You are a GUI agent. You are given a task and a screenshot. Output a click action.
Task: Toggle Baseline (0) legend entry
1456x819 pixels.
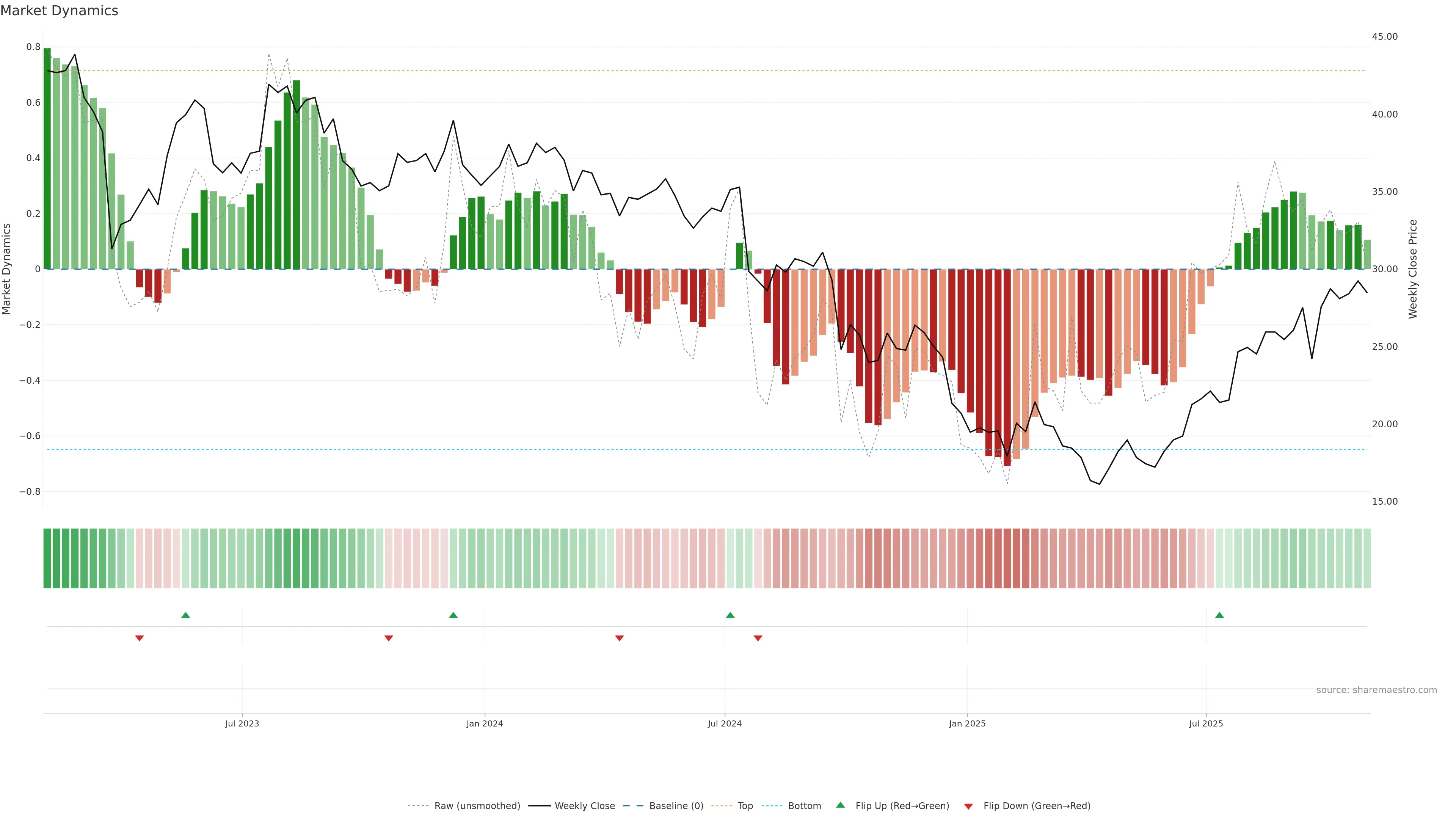click(676, 806)
